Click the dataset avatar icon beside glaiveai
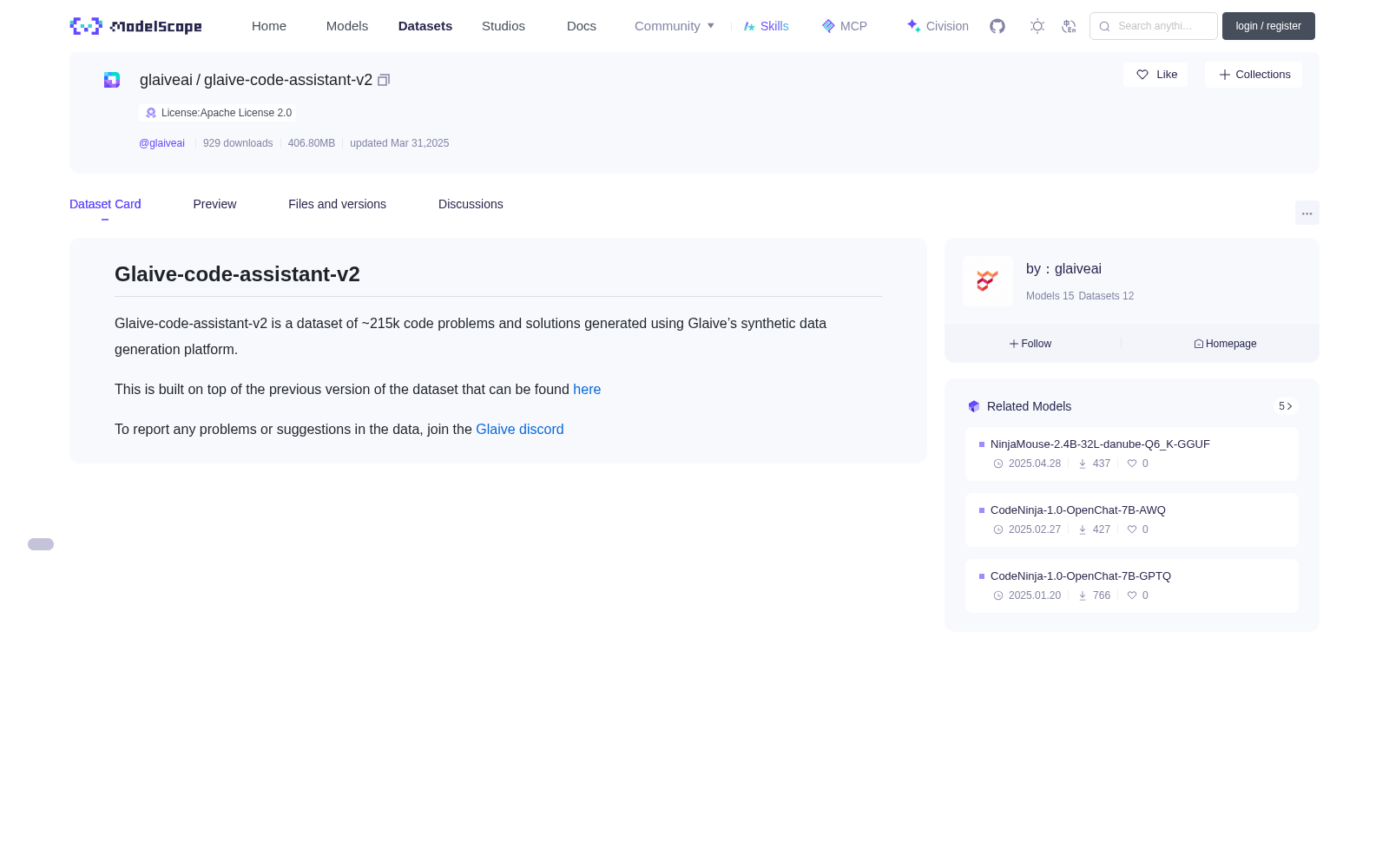The width and height of the screenshot is (1389, 868). (x=112, y=80)
